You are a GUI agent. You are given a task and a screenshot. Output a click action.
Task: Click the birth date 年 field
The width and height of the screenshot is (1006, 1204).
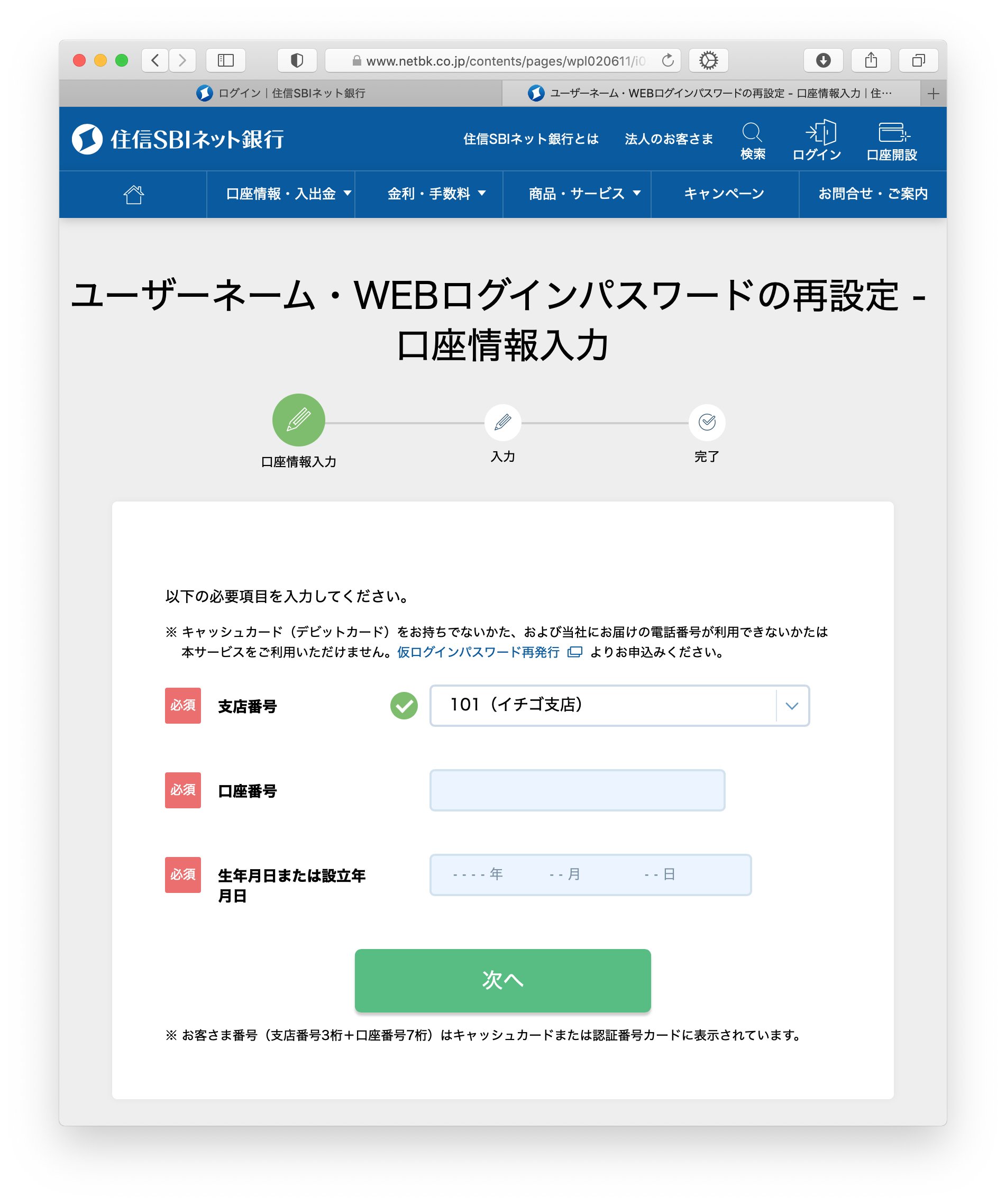pos(478,874)
